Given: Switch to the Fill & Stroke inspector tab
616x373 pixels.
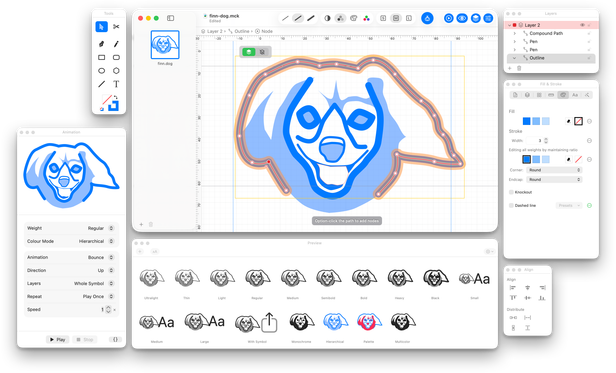Looking at the screenshot, I should (x=563, y=95).
